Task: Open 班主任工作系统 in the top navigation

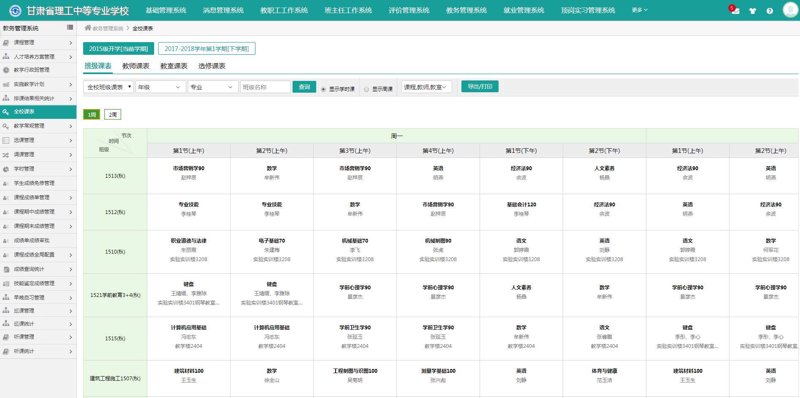Action: tap(348, 10)
